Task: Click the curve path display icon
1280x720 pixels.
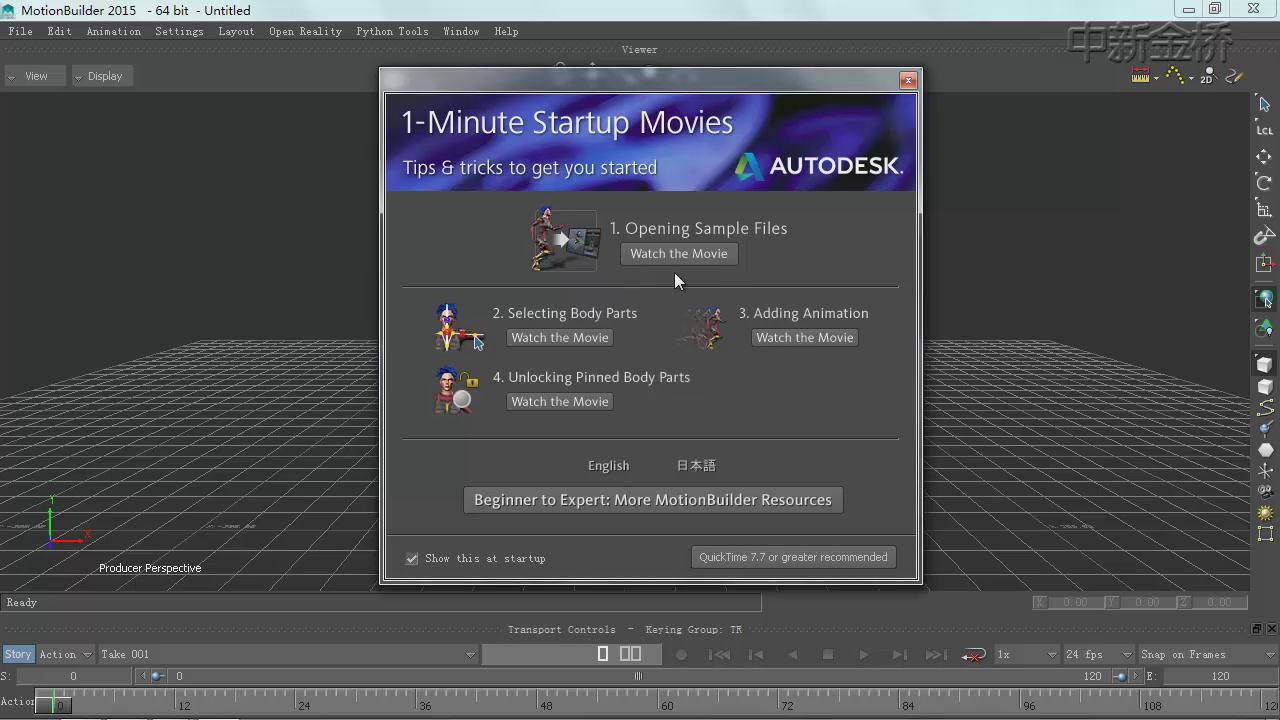Action: (1264, 407)
